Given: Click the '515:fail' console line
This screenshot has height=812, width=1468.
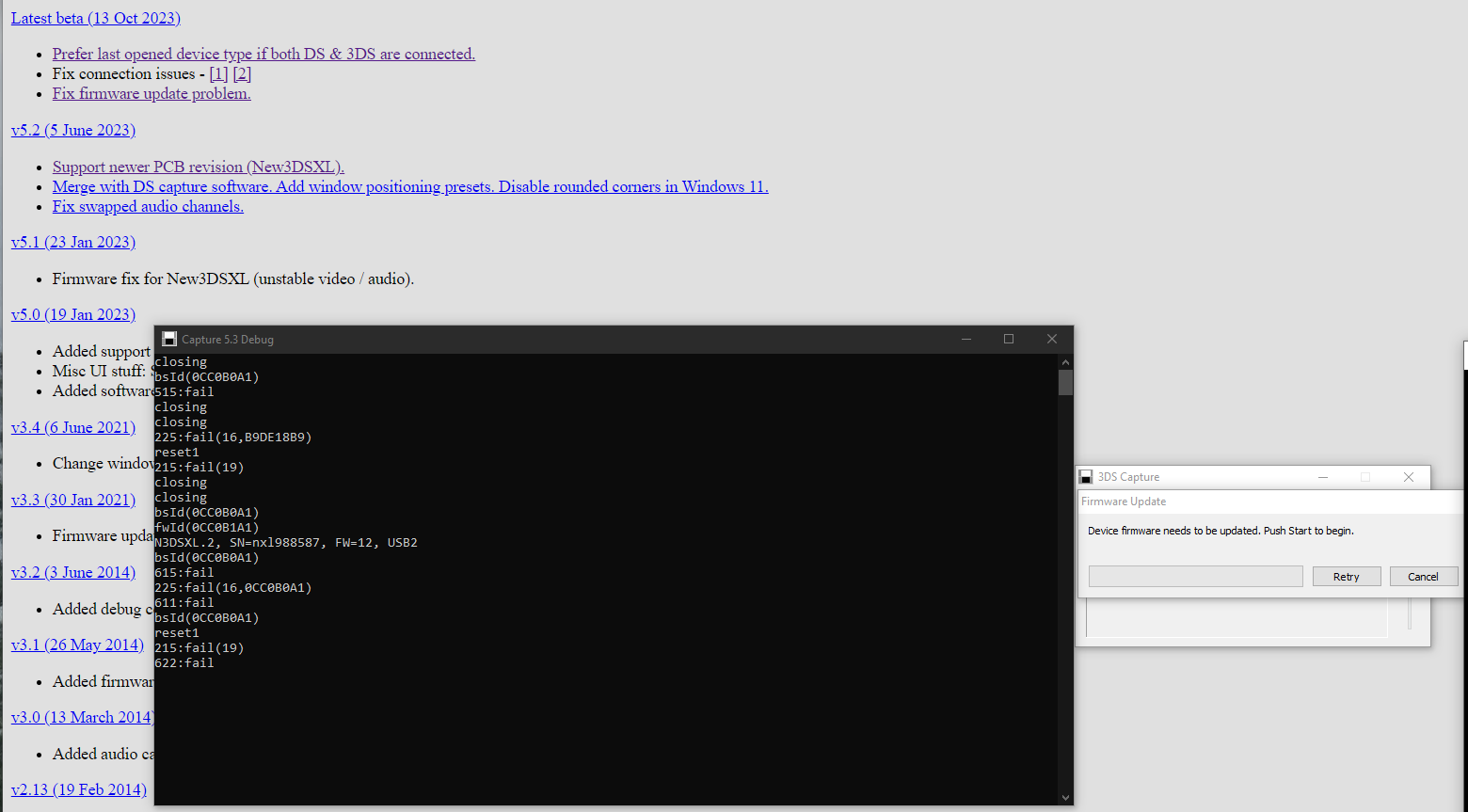Looking at the screenshot, I should (x=184, y=392).
